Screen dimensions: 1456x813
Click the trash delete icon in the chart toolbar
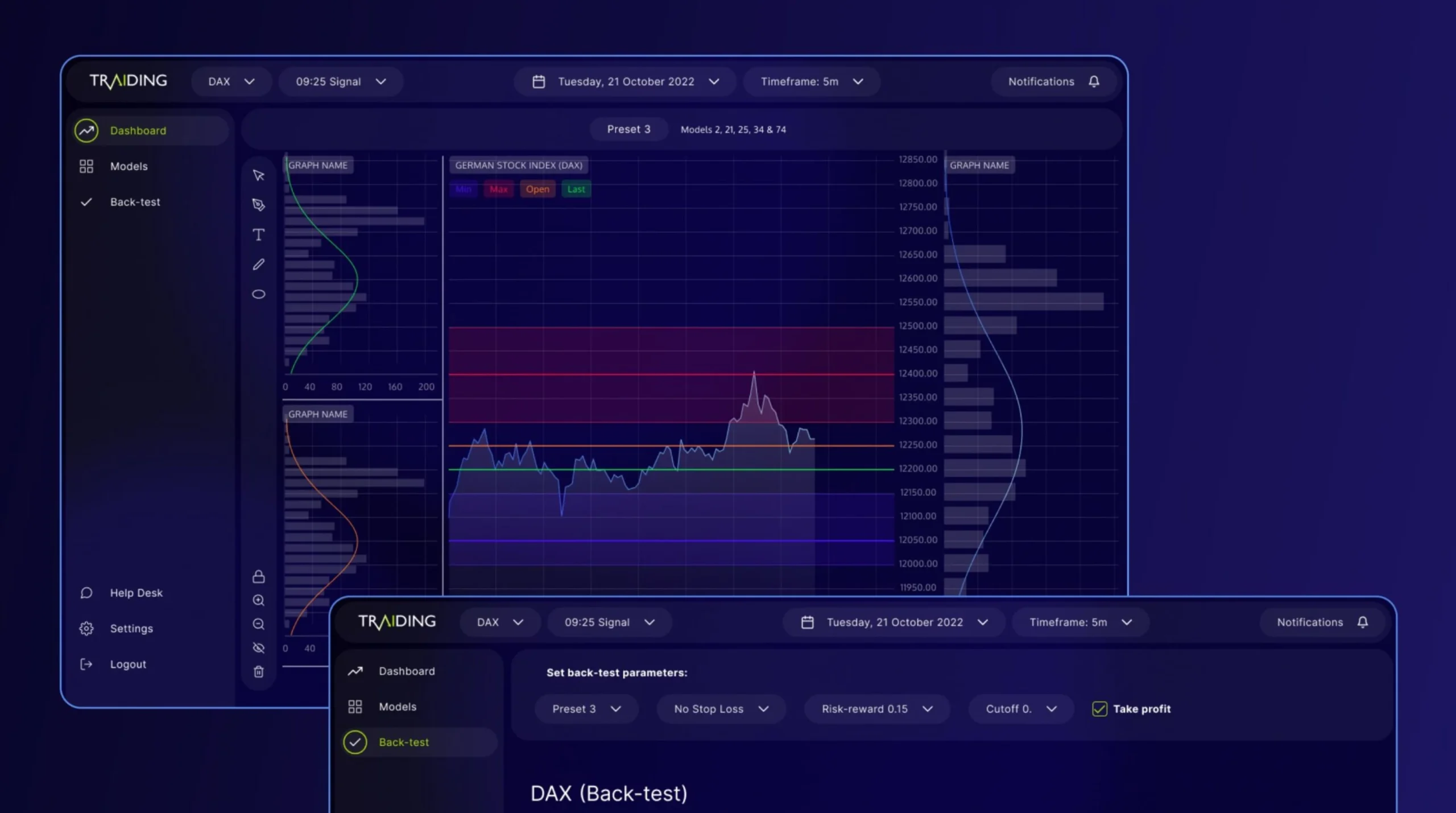(258, 672)
